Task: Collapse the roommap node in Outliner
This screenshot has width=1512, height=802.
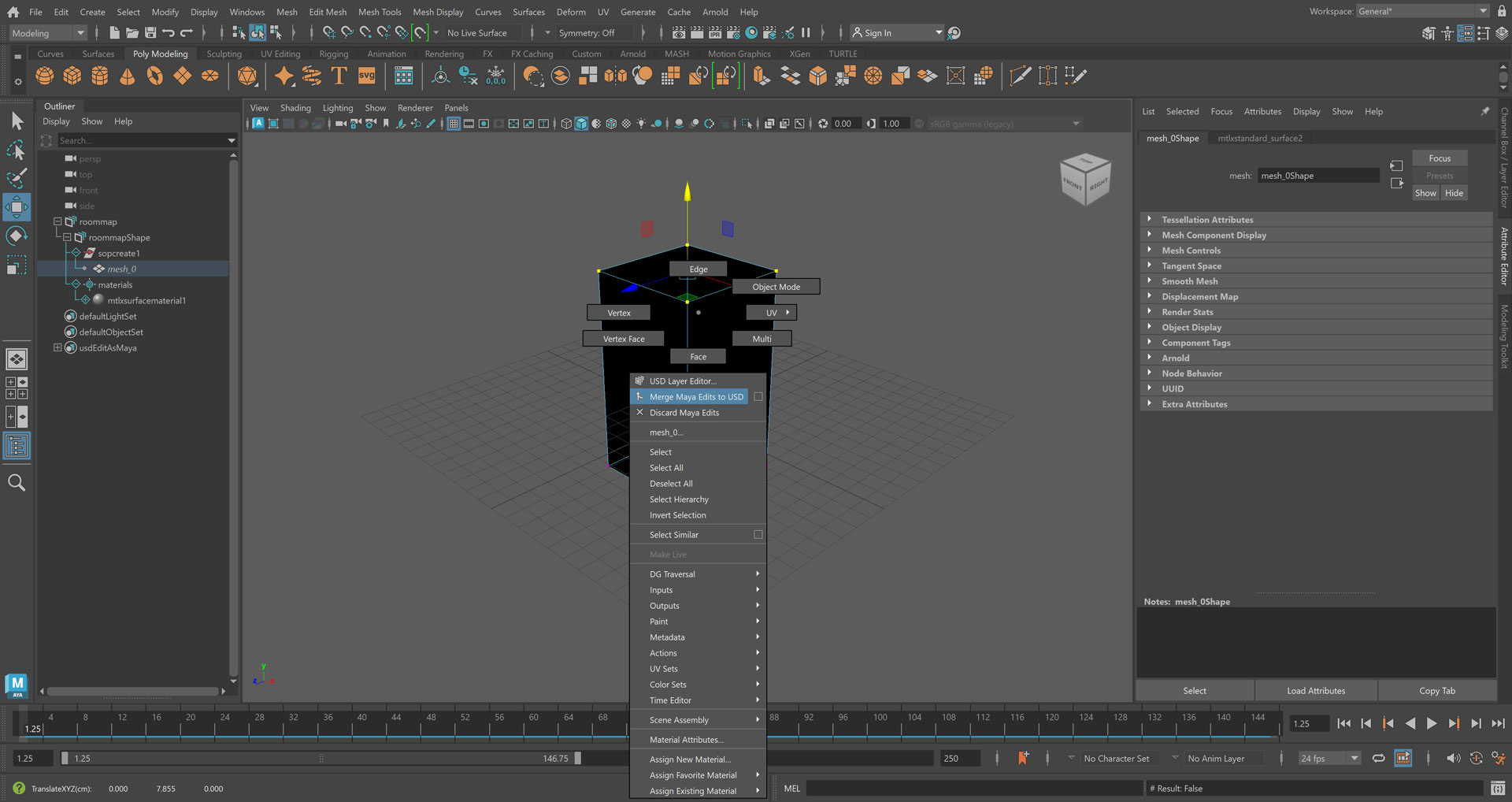Action: tap(57, 221)
